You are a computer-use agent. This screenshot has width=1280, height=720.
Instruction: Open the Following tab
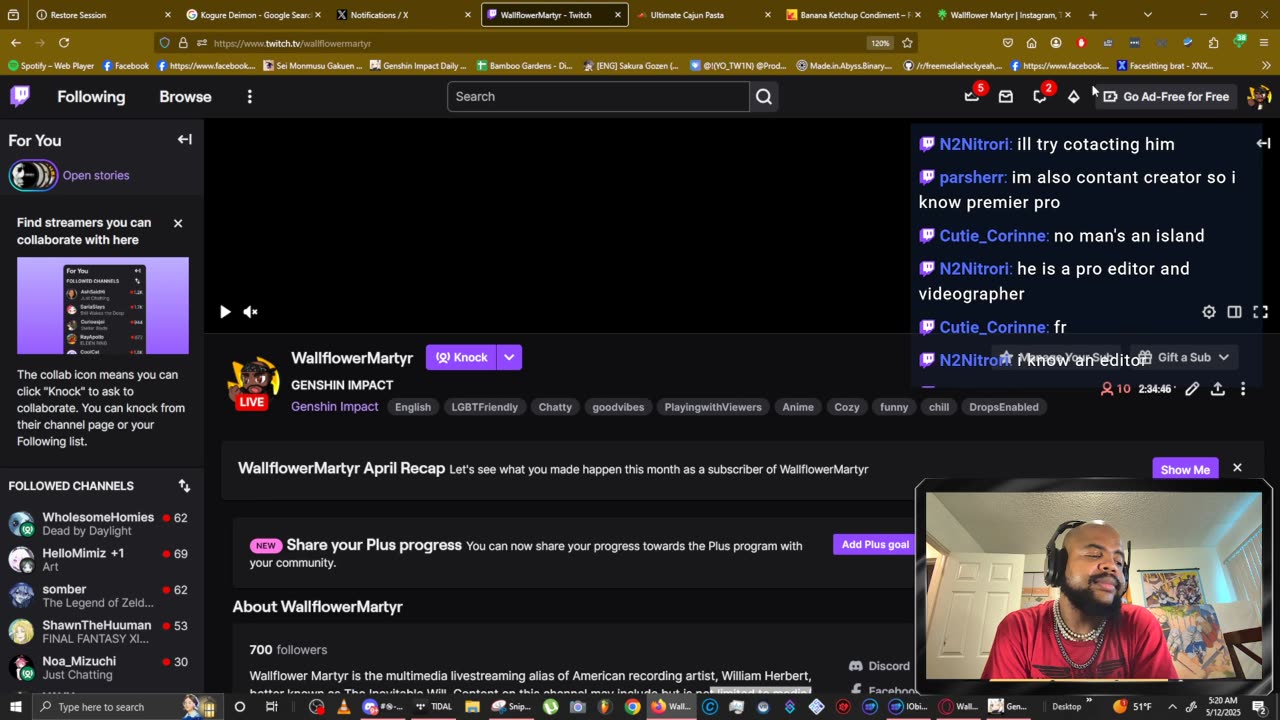[x=91, y=97]
